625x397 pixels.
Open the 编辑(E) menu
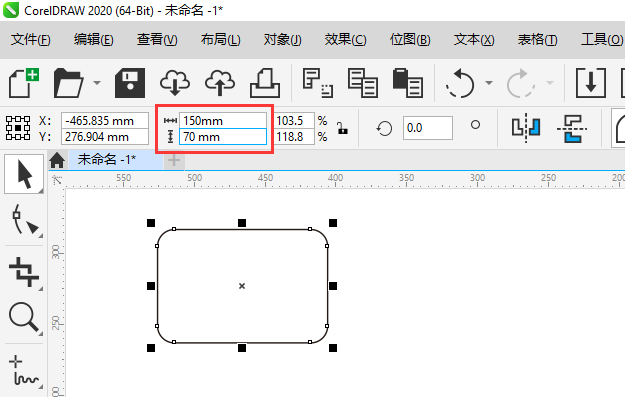click(94, 40)
